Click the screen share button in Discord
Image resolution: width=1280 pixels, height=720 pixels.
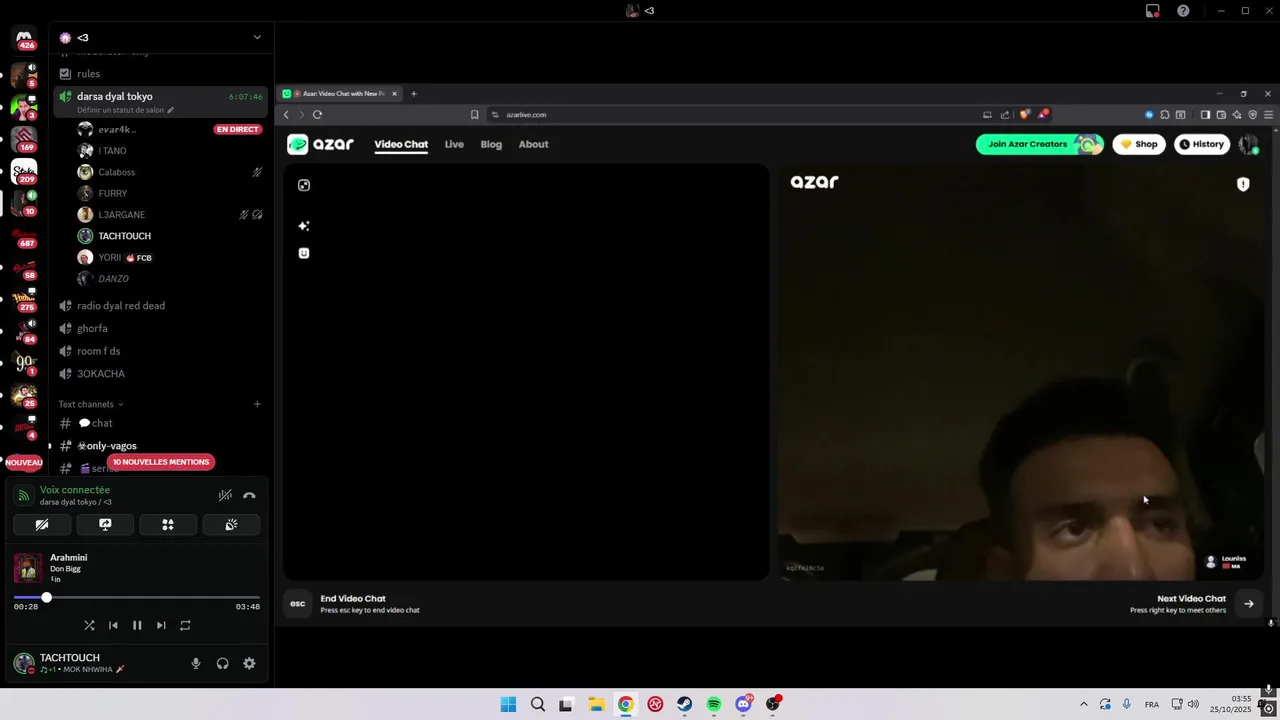click(x=105, y=525)
